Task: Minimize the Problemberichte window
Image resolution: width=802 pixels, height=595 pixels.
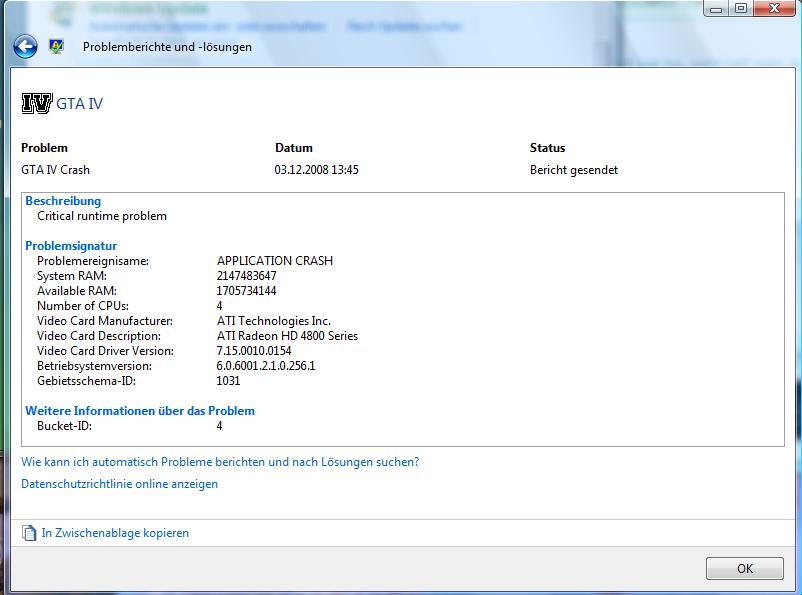Action: pyautogui.click(x=716, y=8)
